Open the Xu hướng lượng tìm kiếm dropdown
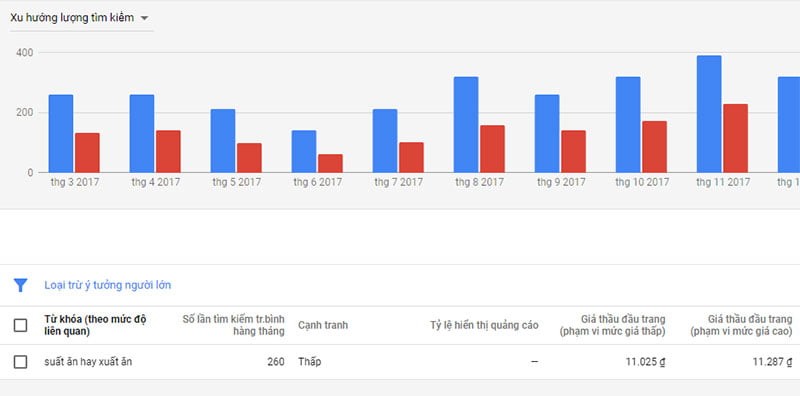Viewport: 800px width, 396px height. (x=79, y=18)
